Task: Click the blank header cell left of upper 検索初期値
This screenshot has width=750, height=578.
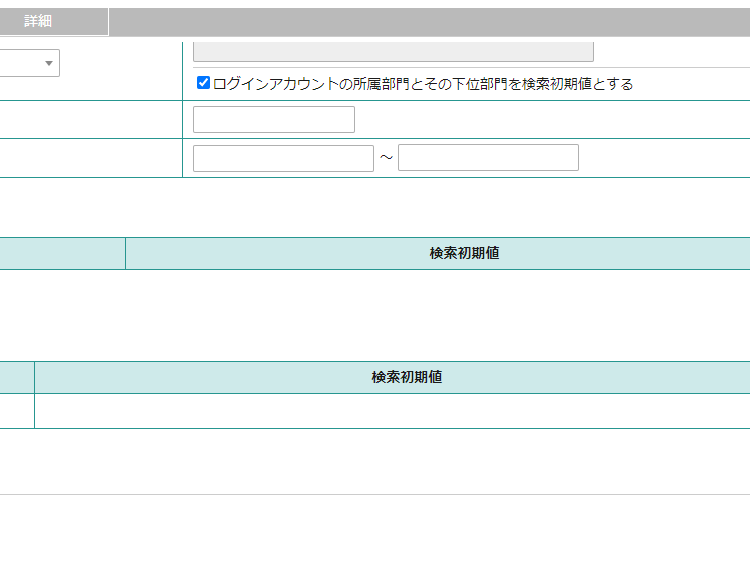Action: (62, 253)
